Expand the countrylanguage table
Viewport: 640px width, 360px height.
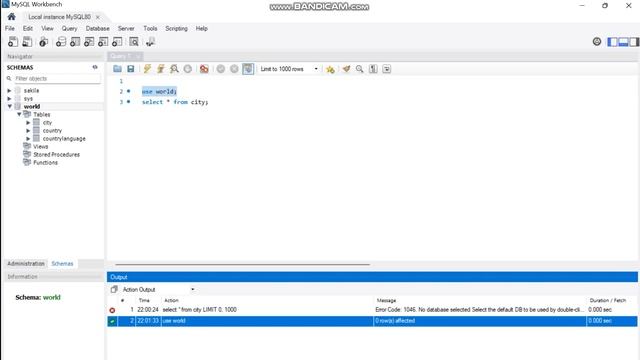[29, 139]
